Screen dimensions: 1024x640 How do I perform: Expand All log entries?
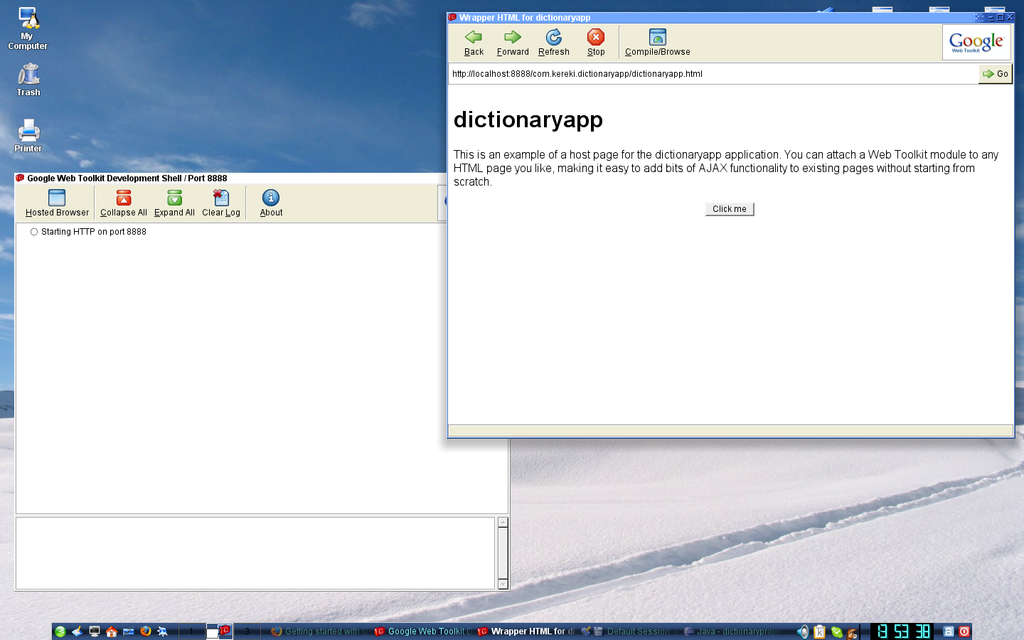pos(174,203)
